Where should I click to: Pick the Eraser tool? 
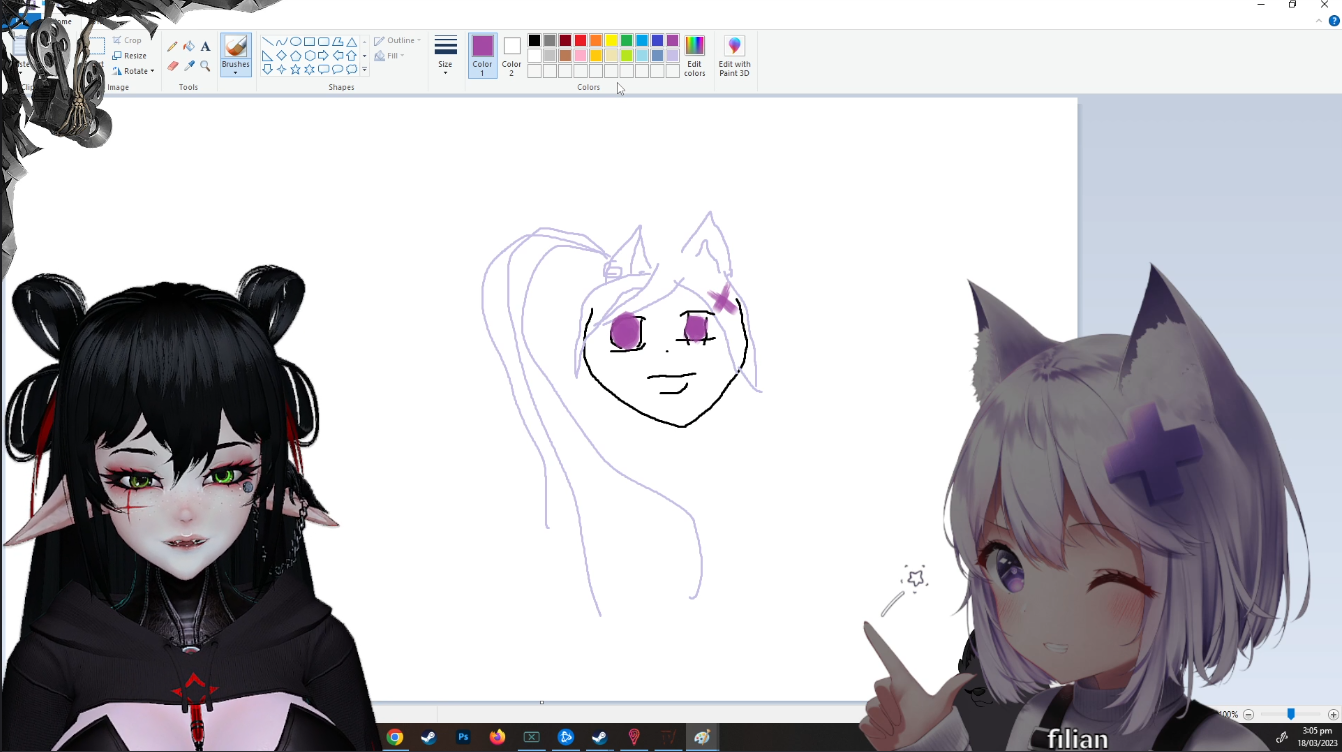coord(172,66)
